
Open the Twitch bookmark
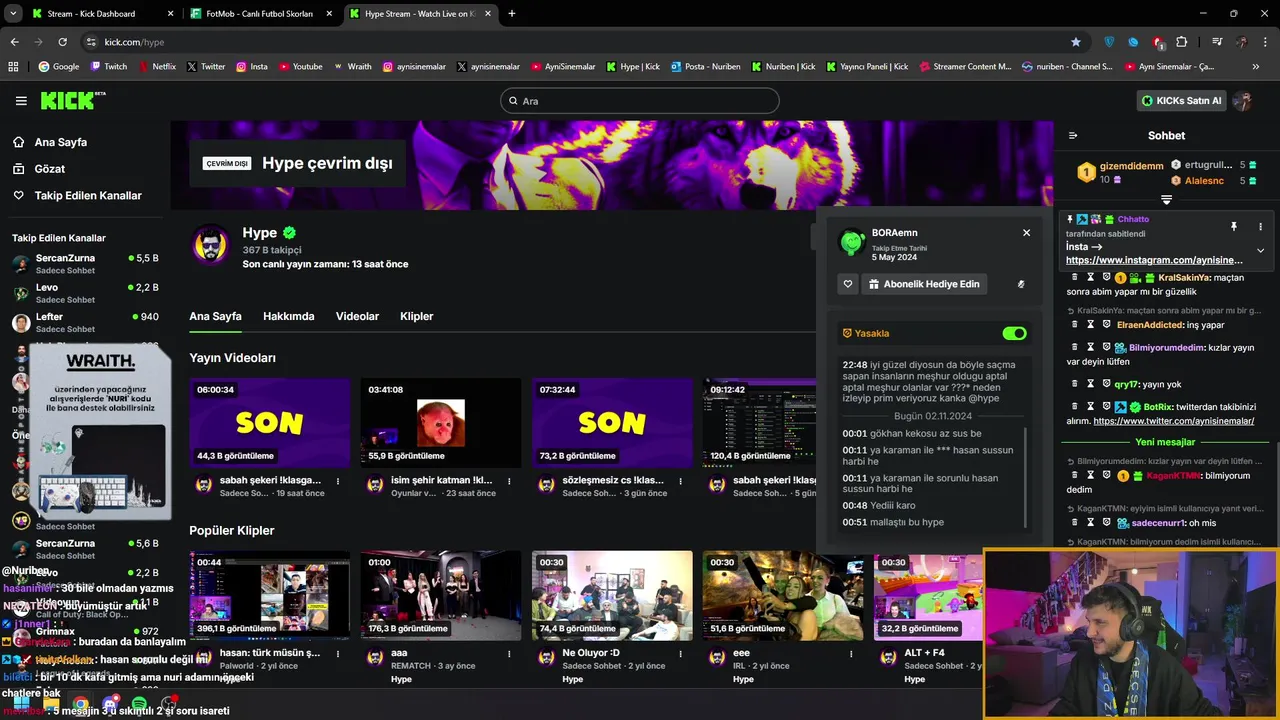coord(109,67)
